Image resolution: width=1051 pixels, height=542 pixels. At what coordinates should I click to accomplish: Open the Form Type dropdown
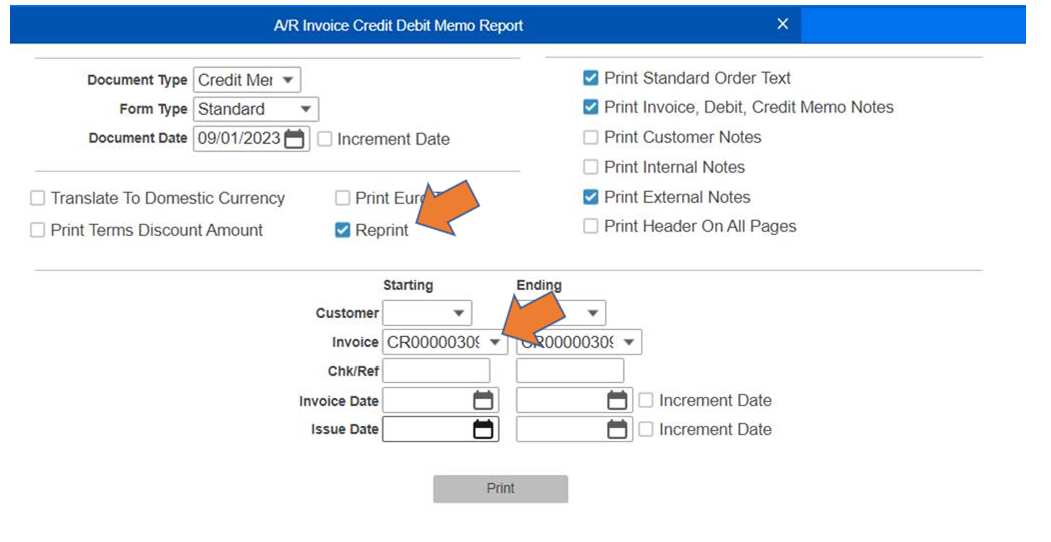point(305,110)
